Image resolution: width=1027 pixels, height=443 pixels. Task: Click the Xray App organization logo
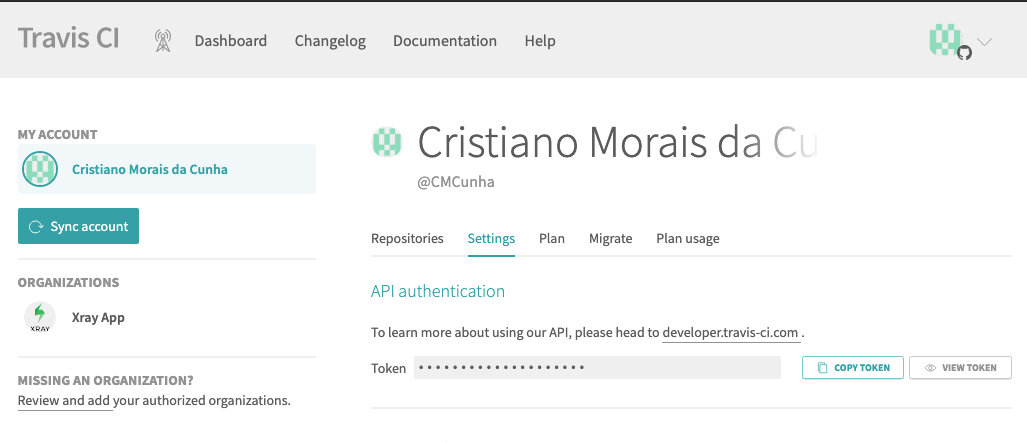click(x=40, y=317)
